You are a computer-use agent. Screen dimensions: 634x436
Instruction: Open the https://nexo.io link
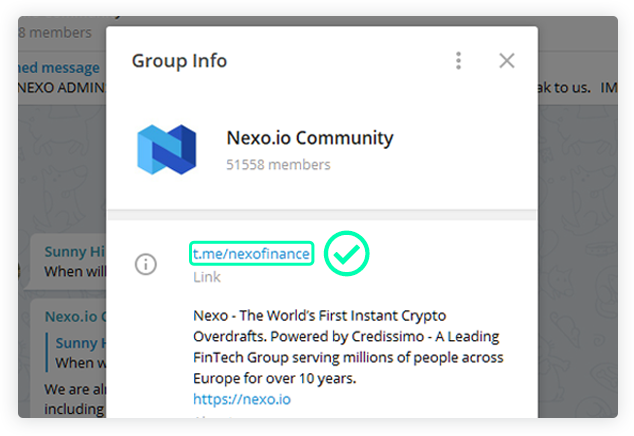click(x=242, y=399)
